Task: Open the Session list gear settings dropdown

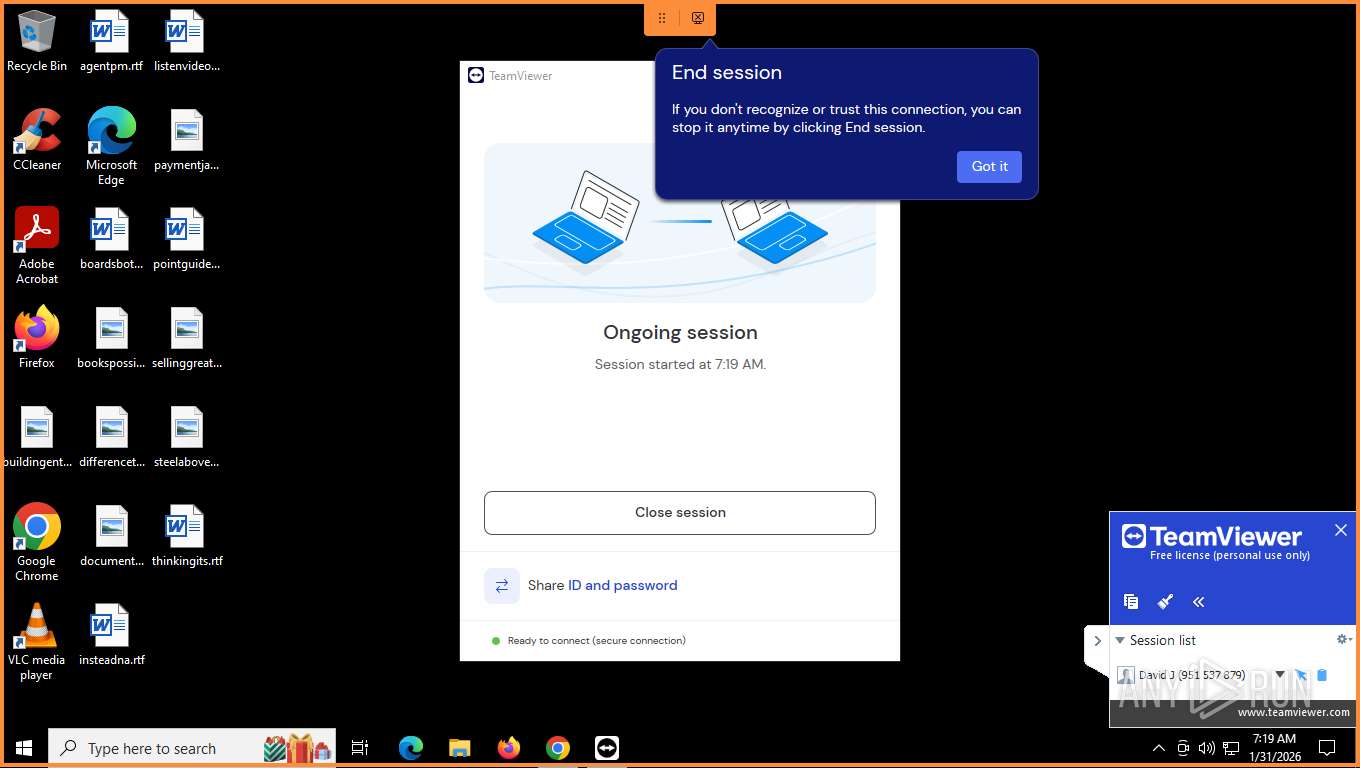Action: click(x=1344, y=640)
